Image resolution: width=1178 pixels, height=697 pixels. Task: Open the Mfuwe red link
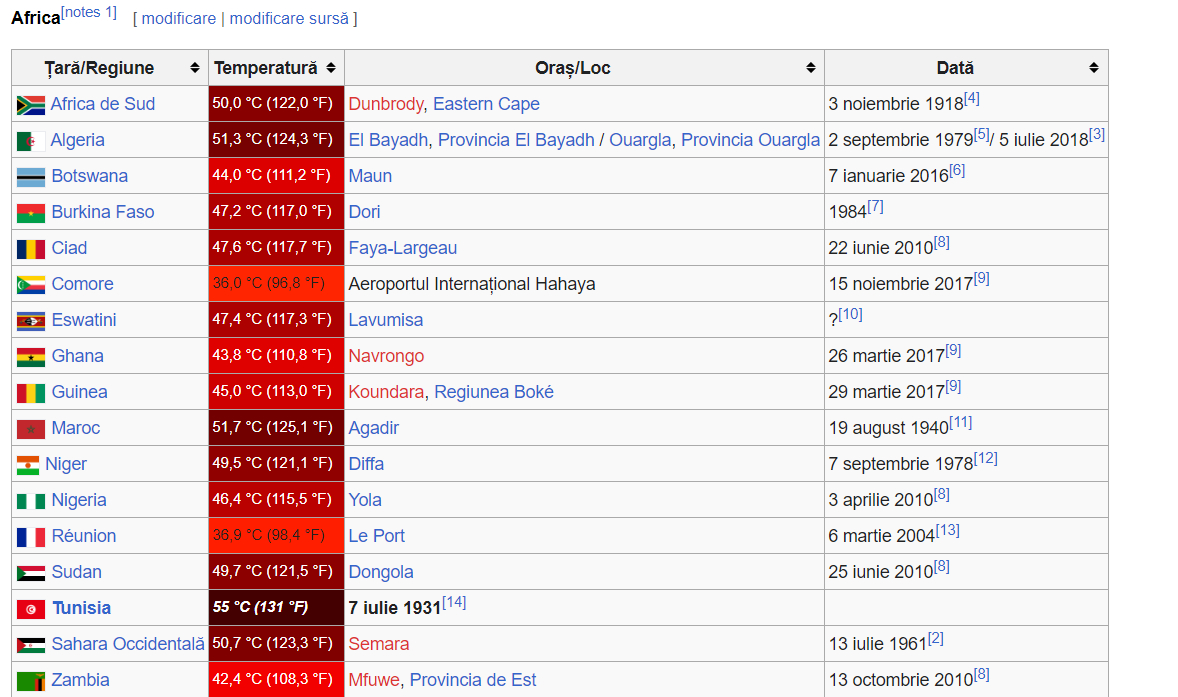click(x=374, y=680)
